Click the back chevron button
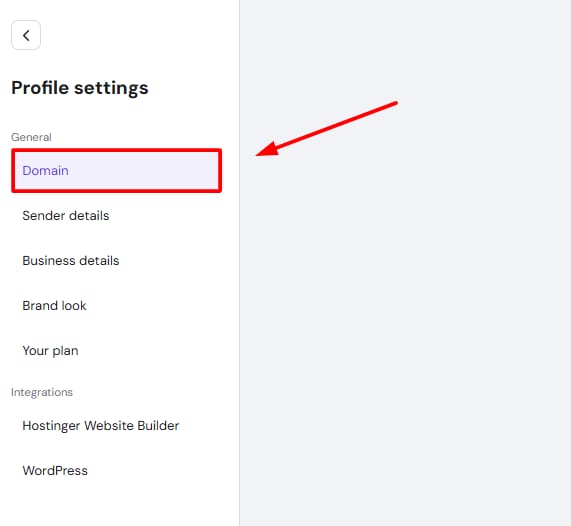 tap(26, 35)
